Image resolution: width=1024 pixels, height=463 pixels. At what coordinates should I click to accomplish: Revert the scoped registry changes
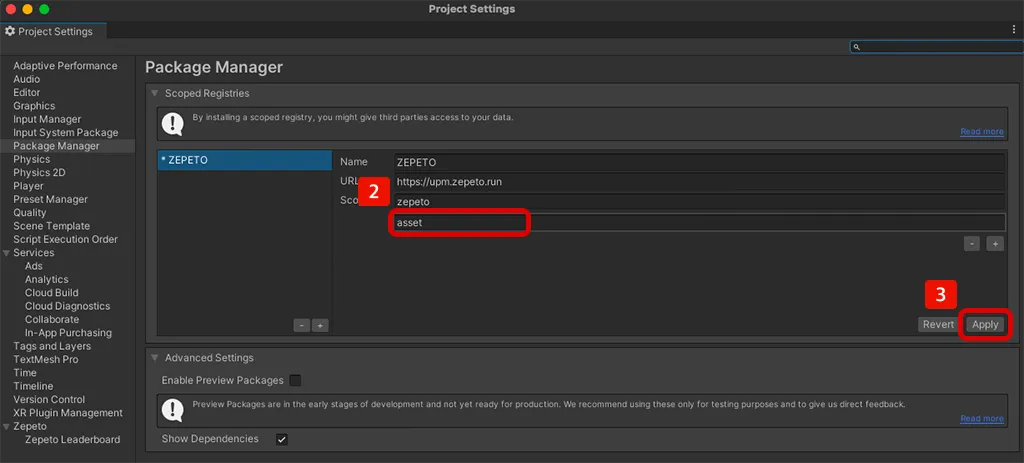pos(938,325)
